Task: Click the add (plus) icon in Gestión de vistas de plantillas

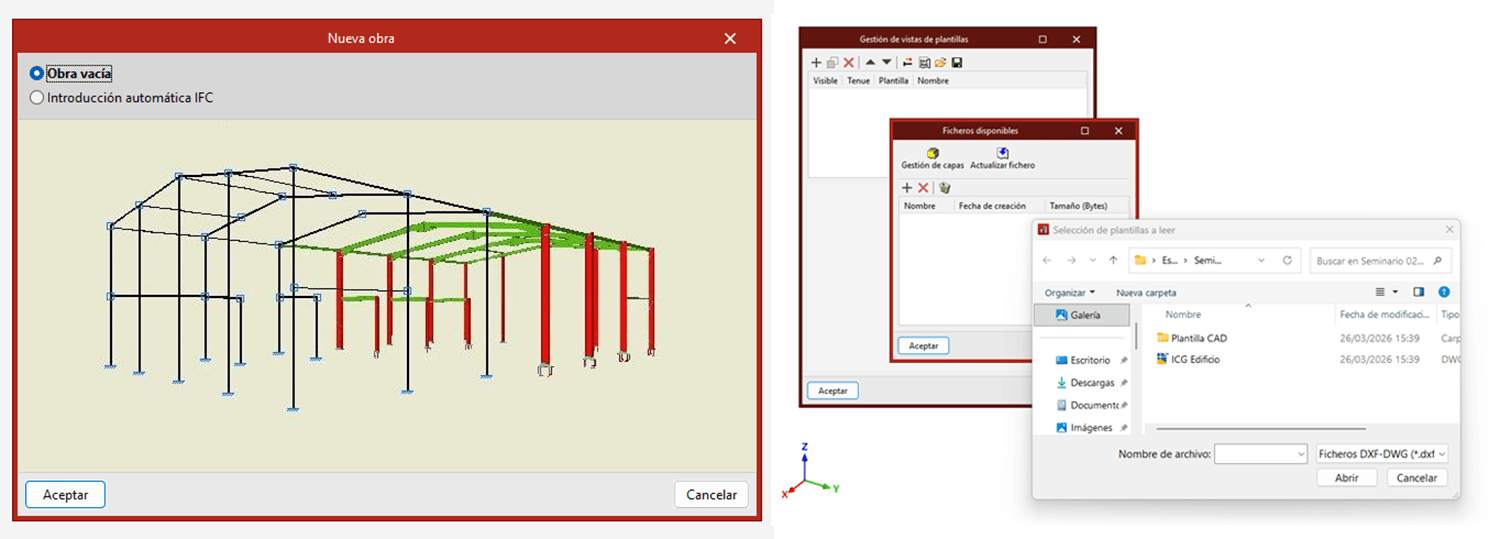Action: point(816,62)
